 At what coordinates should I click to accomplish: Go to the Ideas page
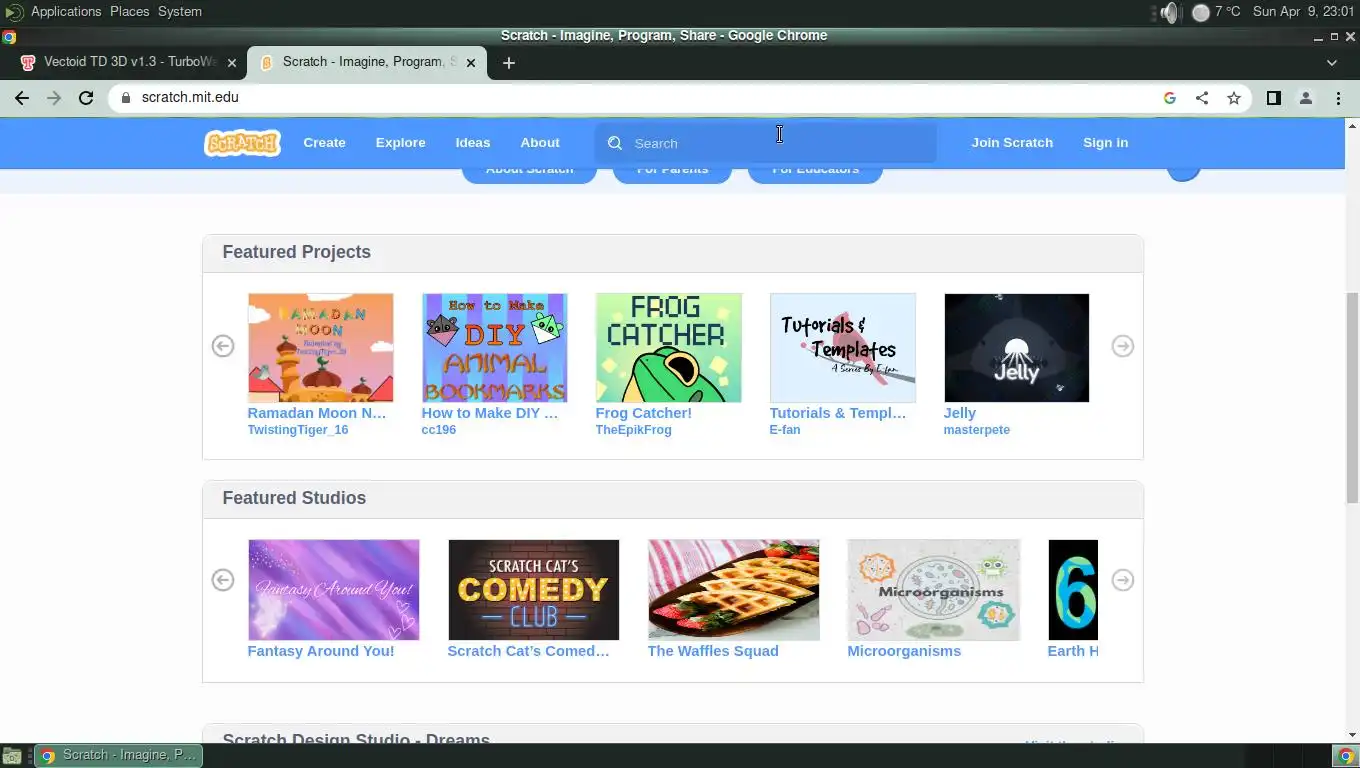tap(473, 143)
